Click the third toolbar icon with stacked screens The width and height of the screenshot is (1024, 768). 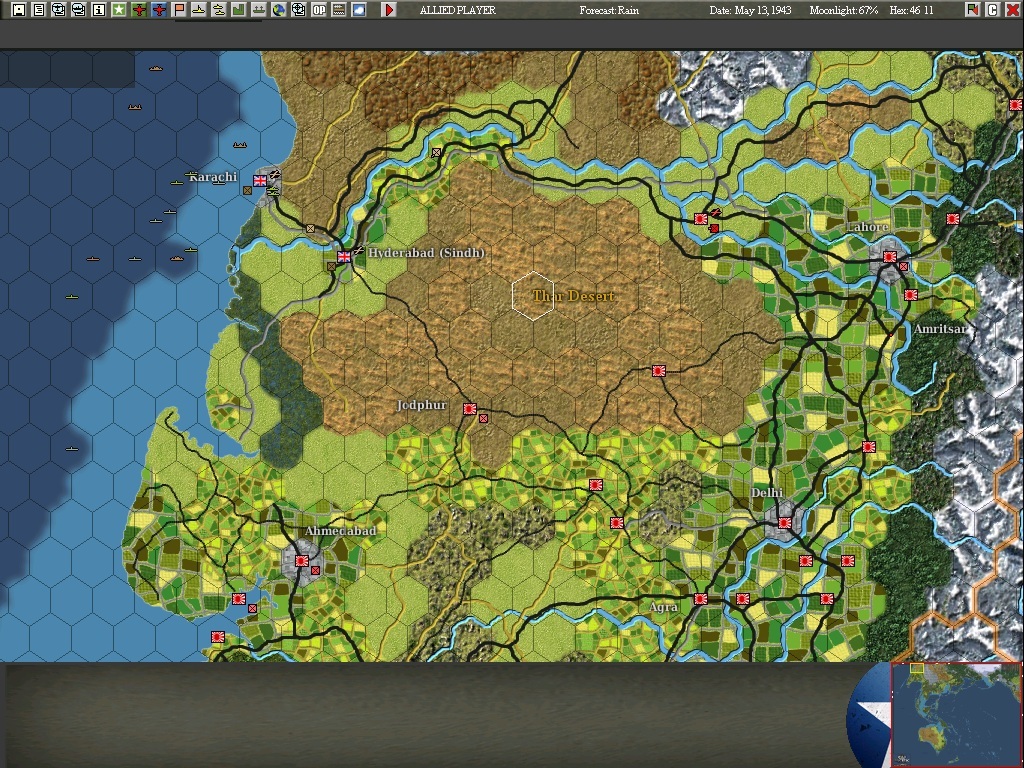coord(59,10)
